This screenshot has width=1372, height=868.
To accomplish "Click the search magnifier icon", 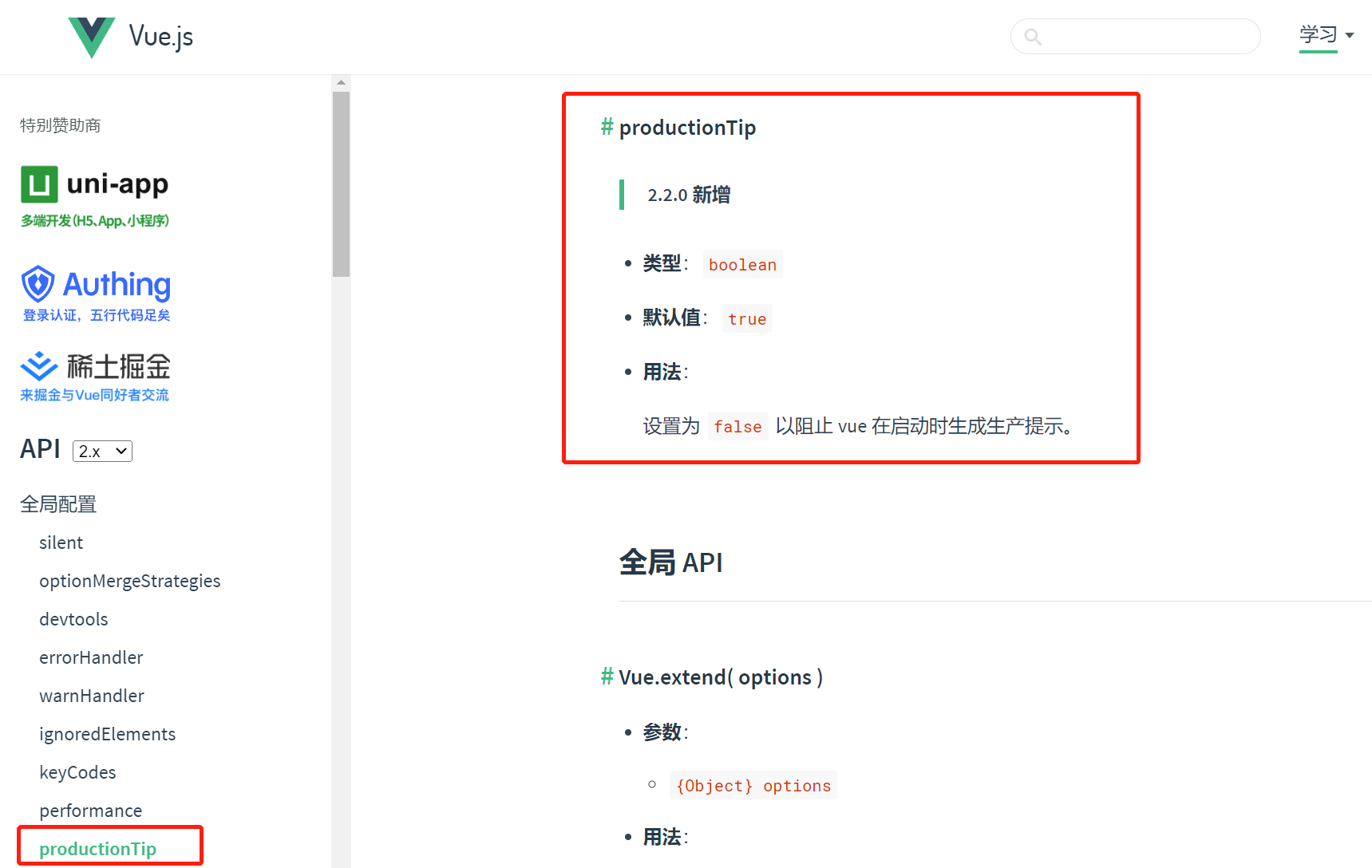I will (1033, 36).
